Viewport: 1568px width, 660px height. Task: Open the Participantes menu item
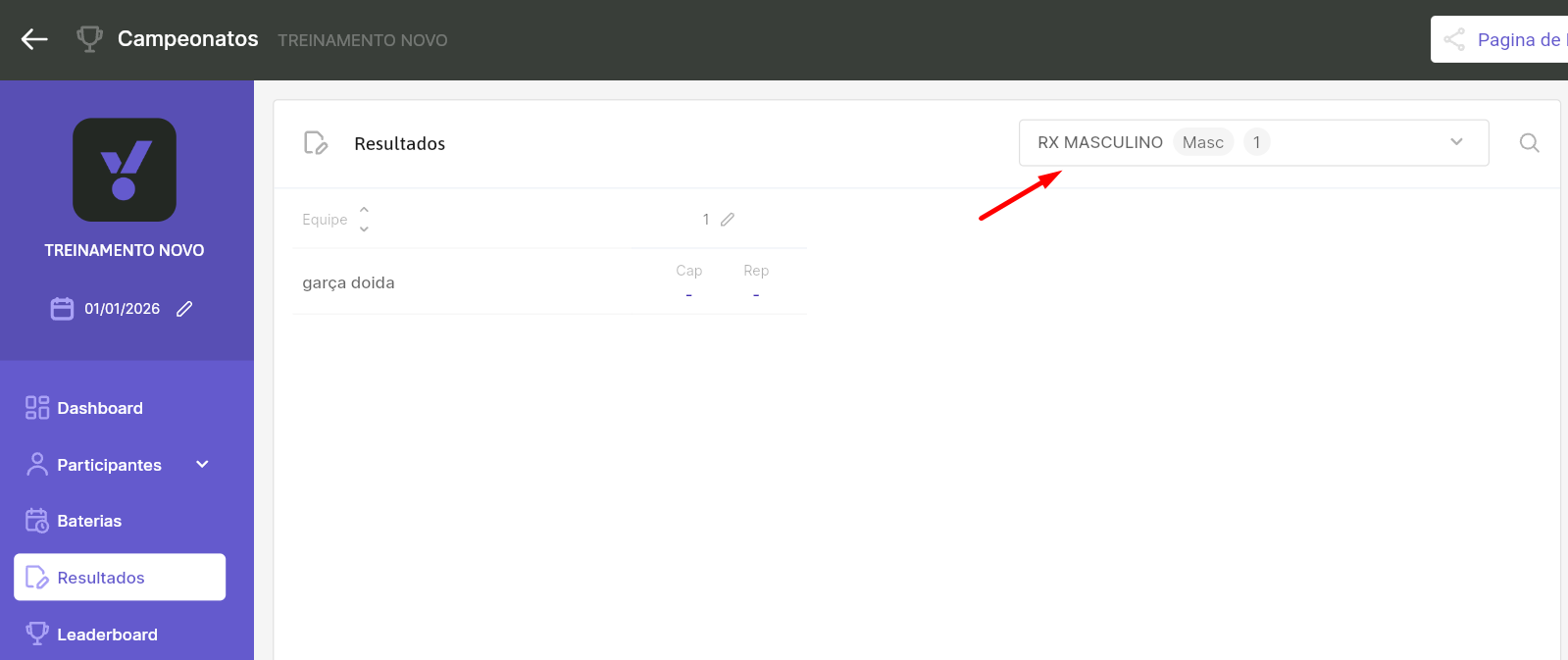pos(109,465)
